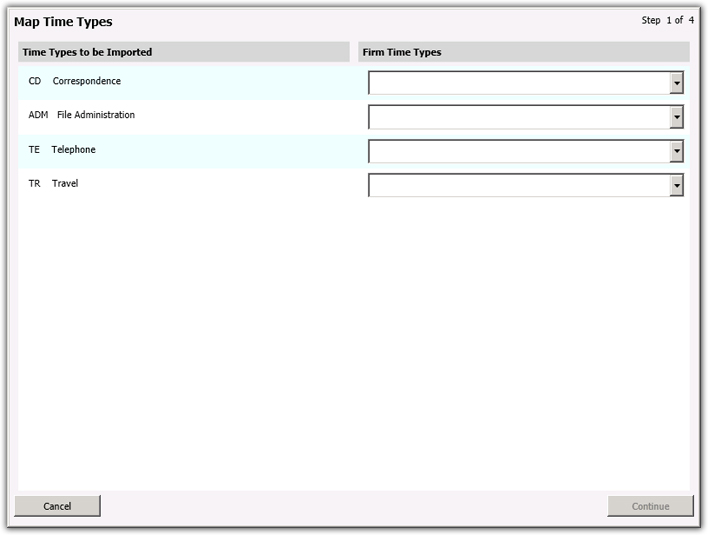Click the Firm Time Types column header
The height and width of the screenshot is (535, 708).
coord(402,52)
